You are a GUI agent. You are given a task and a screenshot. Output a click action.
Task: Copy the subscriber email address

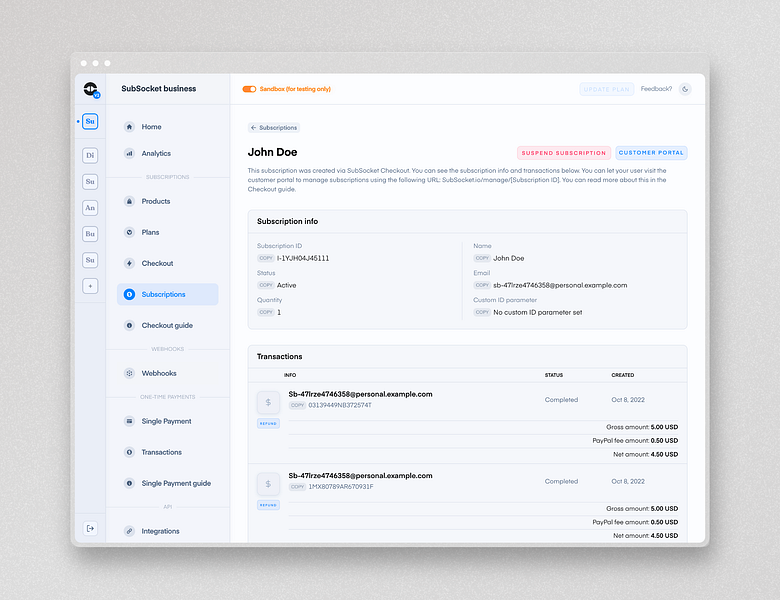(x=482, y=285)
